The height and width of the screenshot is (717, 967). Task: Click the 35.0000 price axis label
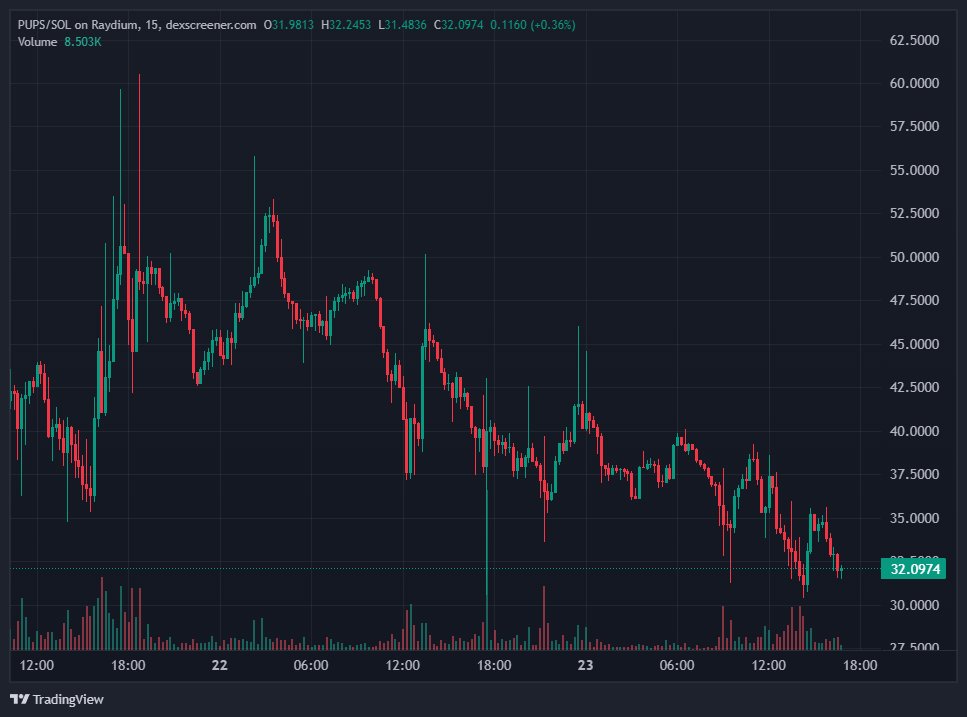tap(914, 518)
